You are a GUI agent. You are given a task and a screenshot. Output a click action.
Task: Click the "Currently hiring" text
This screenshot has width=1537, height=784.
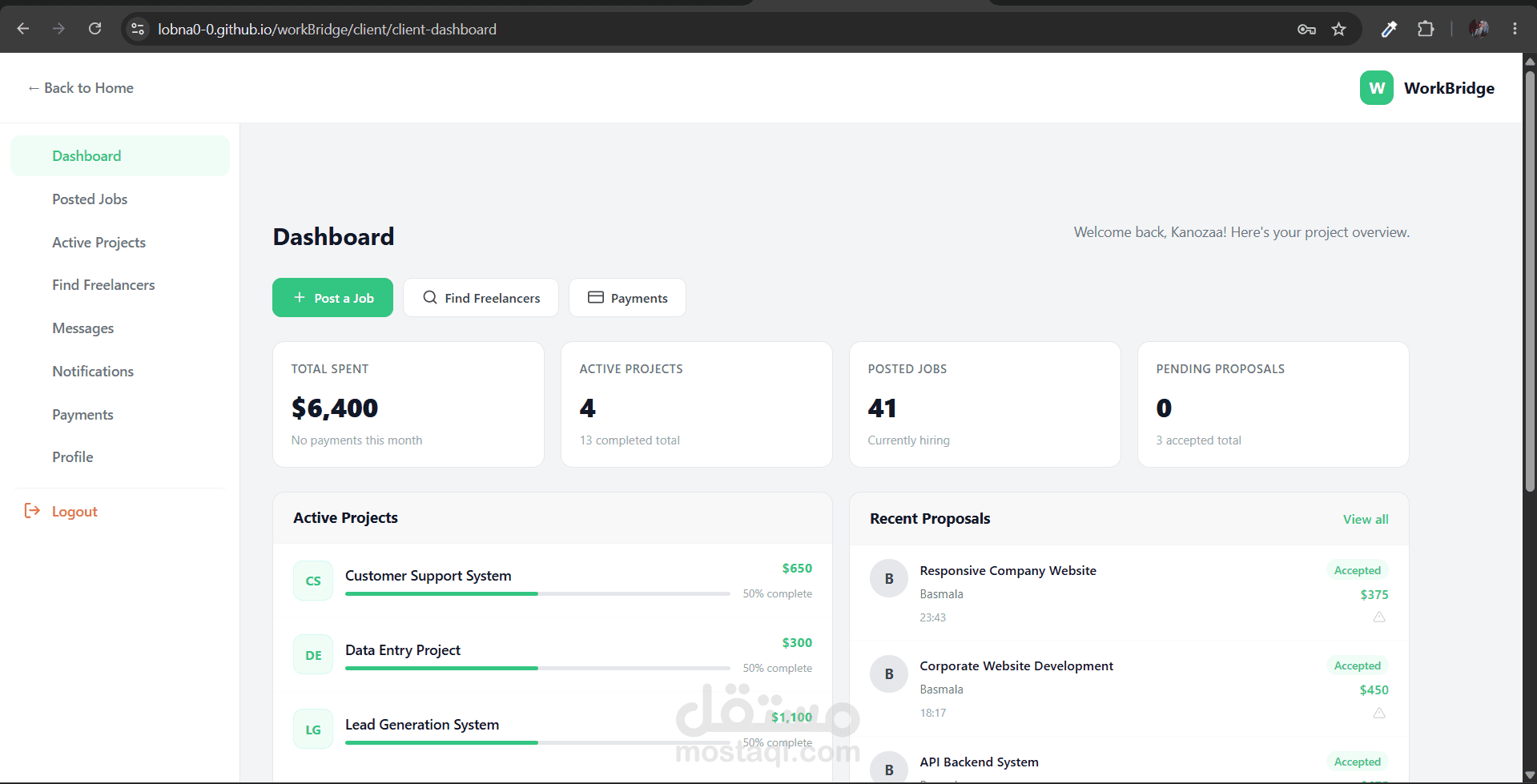(909, 440)
